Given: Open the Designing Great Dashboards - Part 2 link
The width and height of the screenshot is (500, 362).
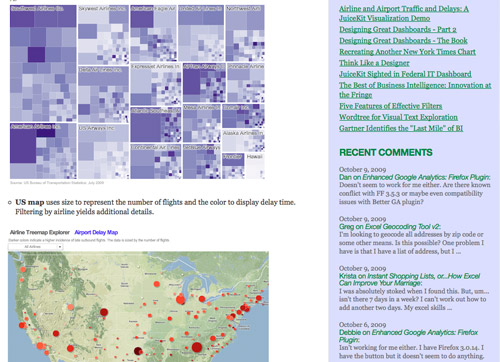Looking at the screenshot, I should tap(398, 30).
